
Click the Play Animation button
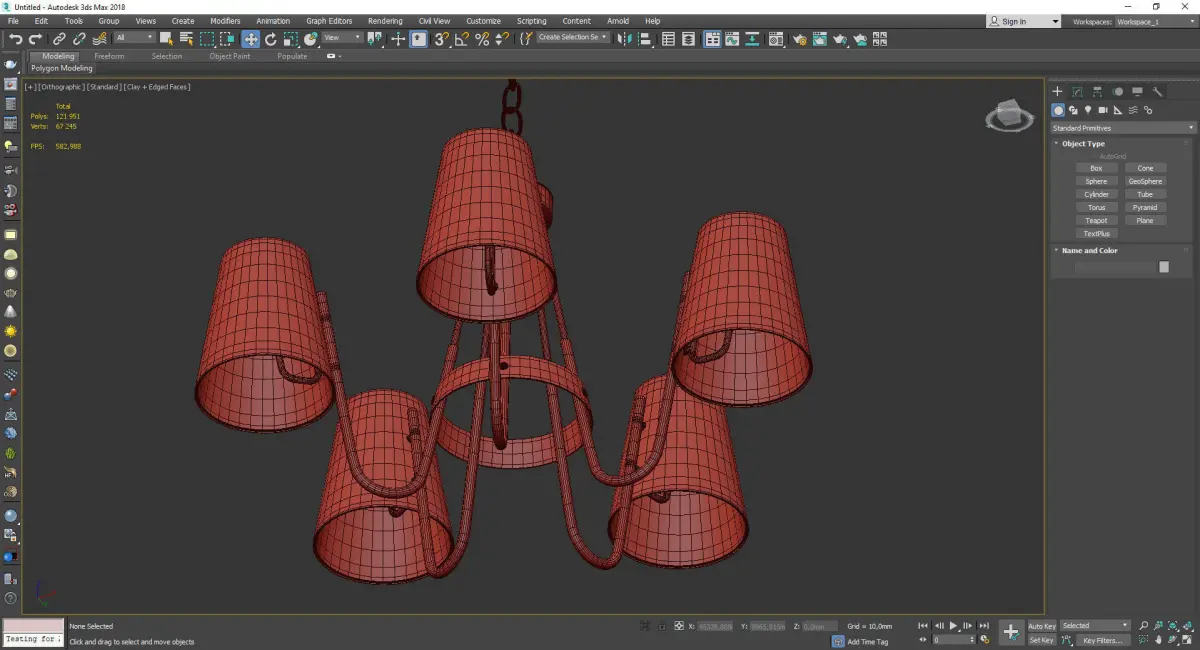tap(954, 626)
